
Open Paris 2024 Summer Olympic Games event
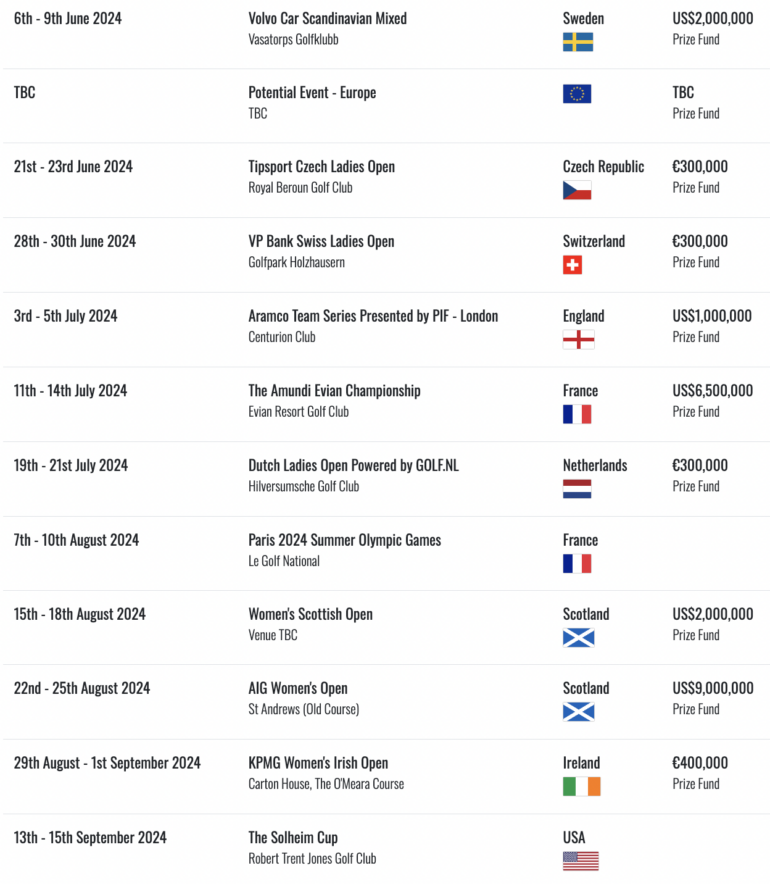click(344, 540)
